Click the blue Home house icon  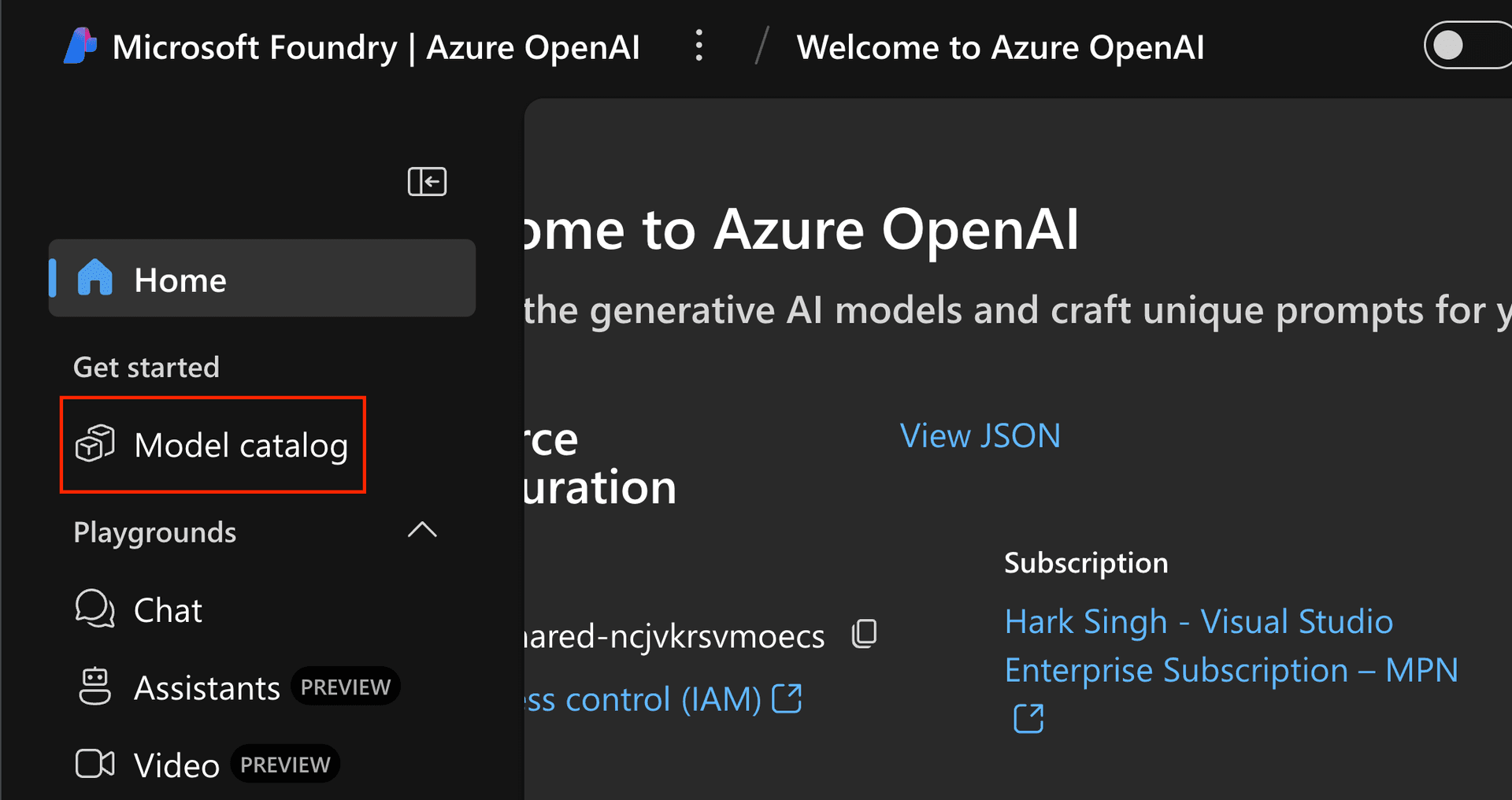click(x=94, y=278)
